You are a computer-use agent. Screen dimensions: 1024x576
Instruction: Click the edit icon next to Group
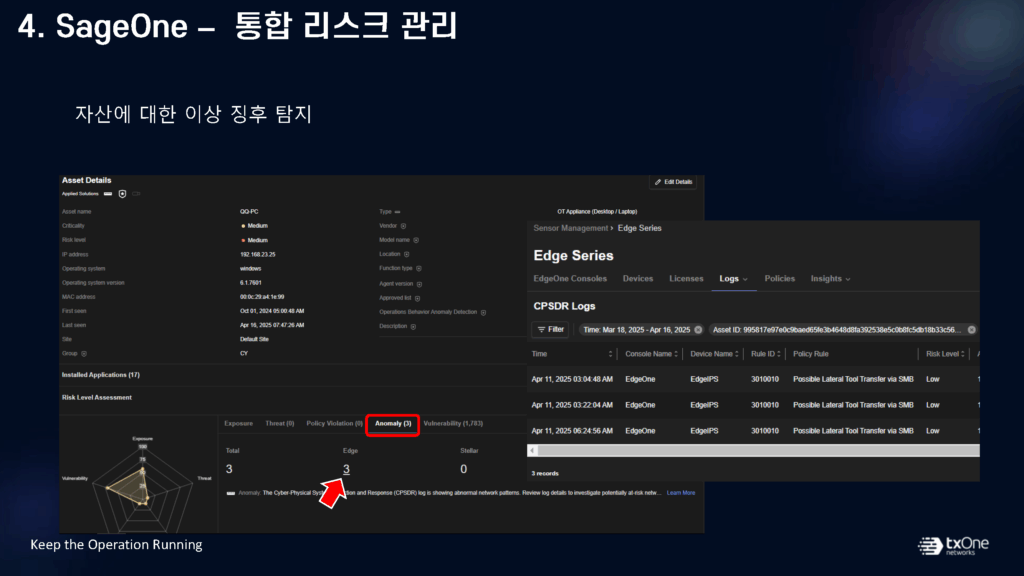pyautogui.click(x=84, y=353)
